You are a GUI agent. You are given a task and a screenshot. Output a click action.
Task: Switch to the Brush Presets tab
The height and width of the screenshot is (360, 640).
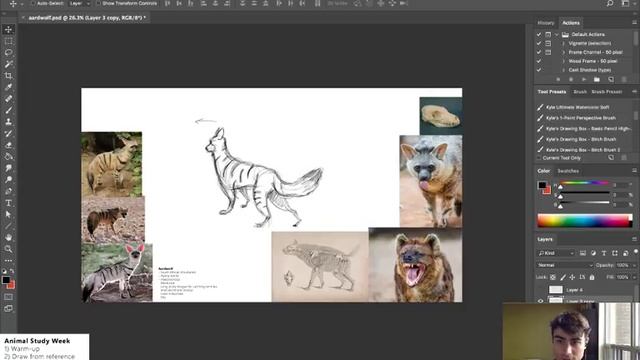607,92
